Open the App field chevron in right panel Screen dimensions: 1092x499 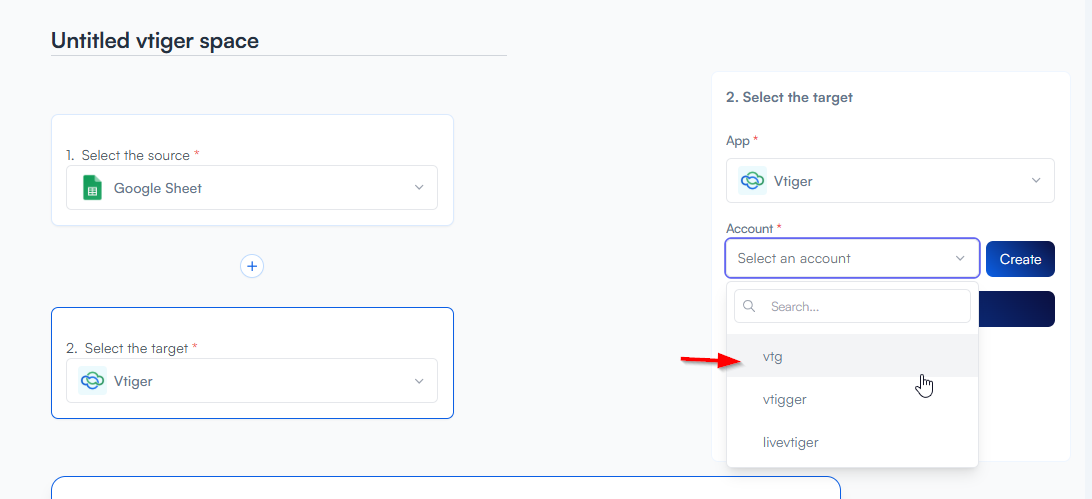1035,181
